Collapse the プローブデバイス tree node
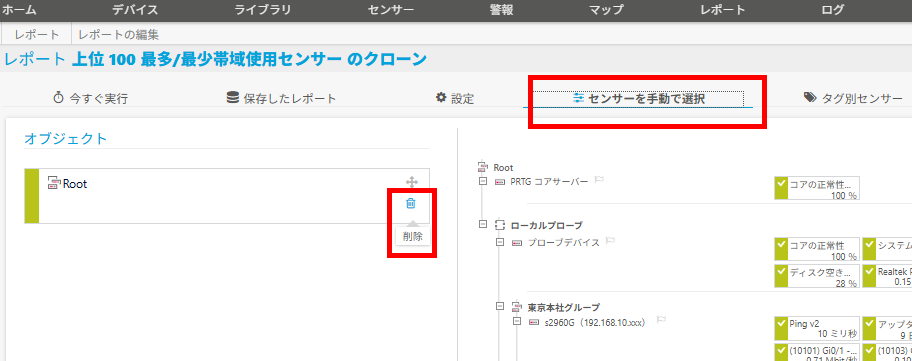The image size is (912, 361). pyautogui.click(x=500, y=242)
